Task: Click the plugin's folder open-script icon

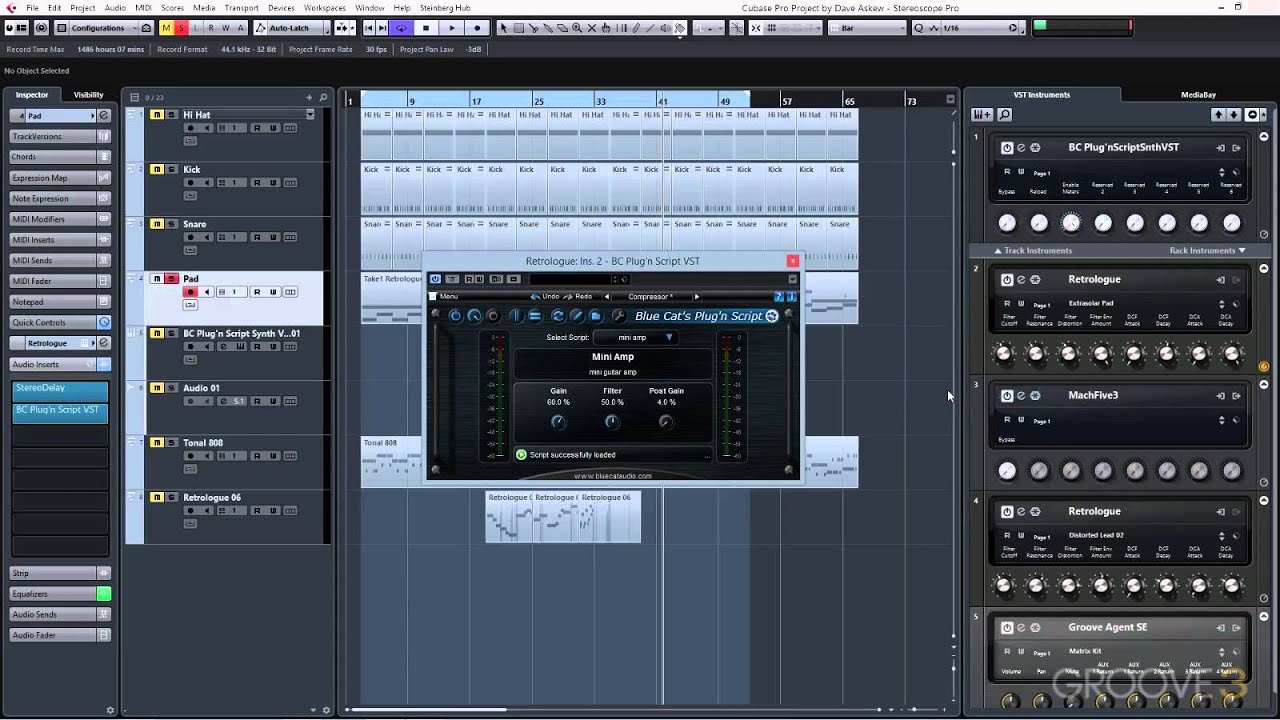Action: click(x=596, y=316)
